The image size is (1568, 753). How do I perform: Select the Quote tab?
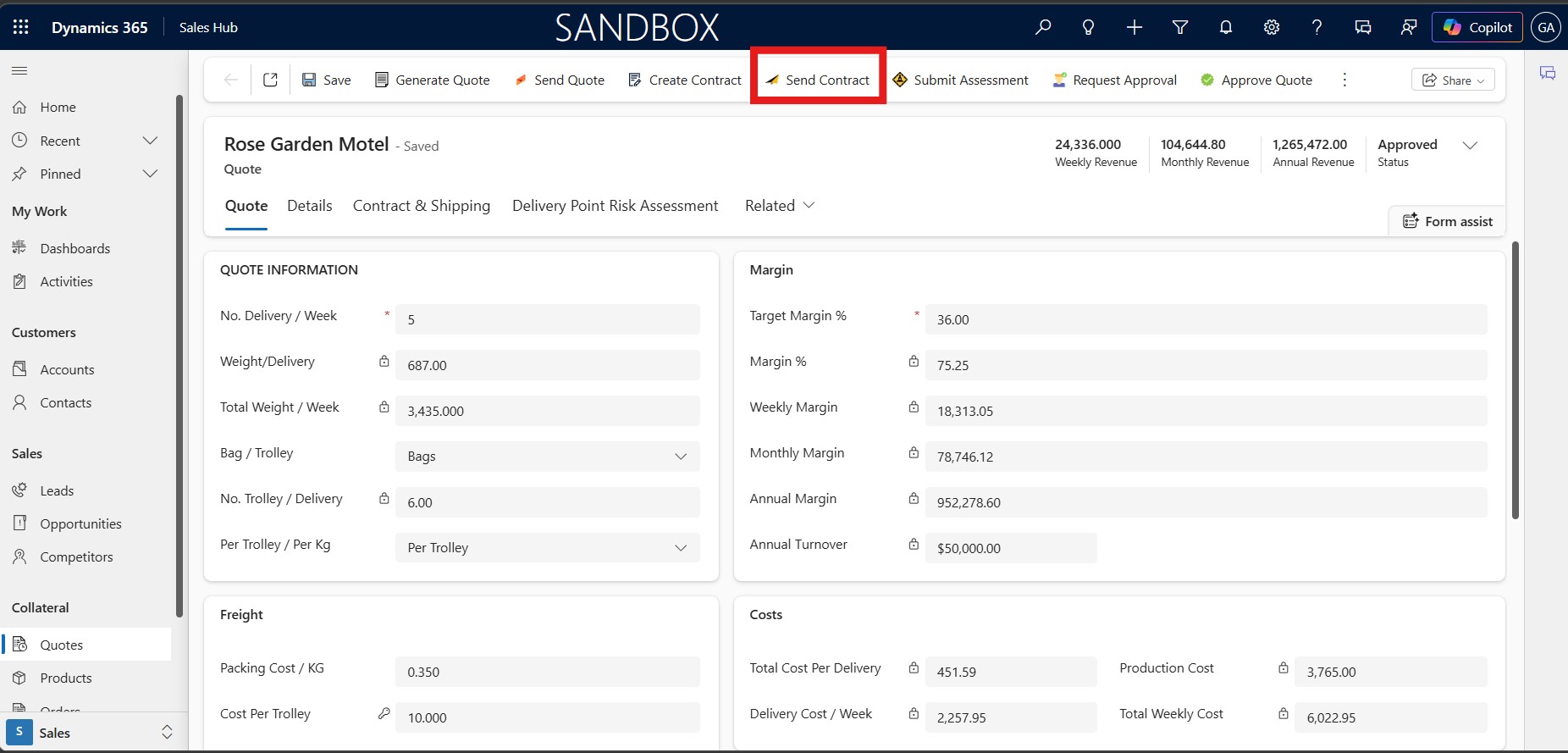pos(246,206)
